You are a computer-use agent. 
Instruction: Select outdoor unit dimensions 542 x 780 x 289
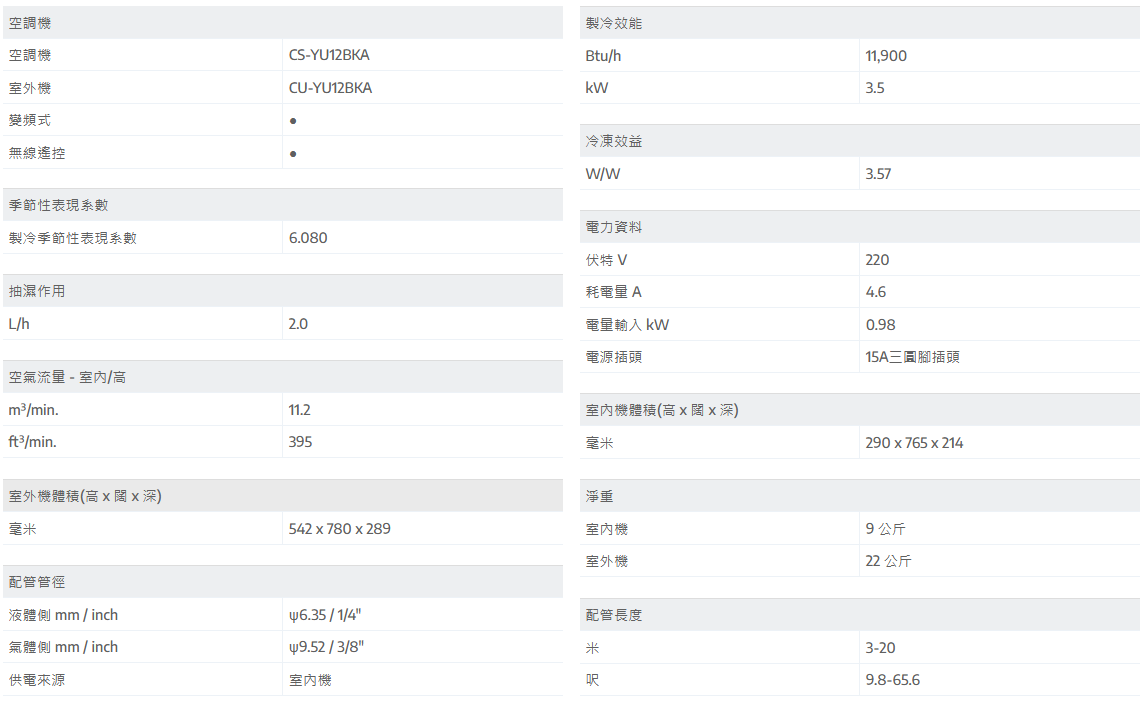[340, 529]
